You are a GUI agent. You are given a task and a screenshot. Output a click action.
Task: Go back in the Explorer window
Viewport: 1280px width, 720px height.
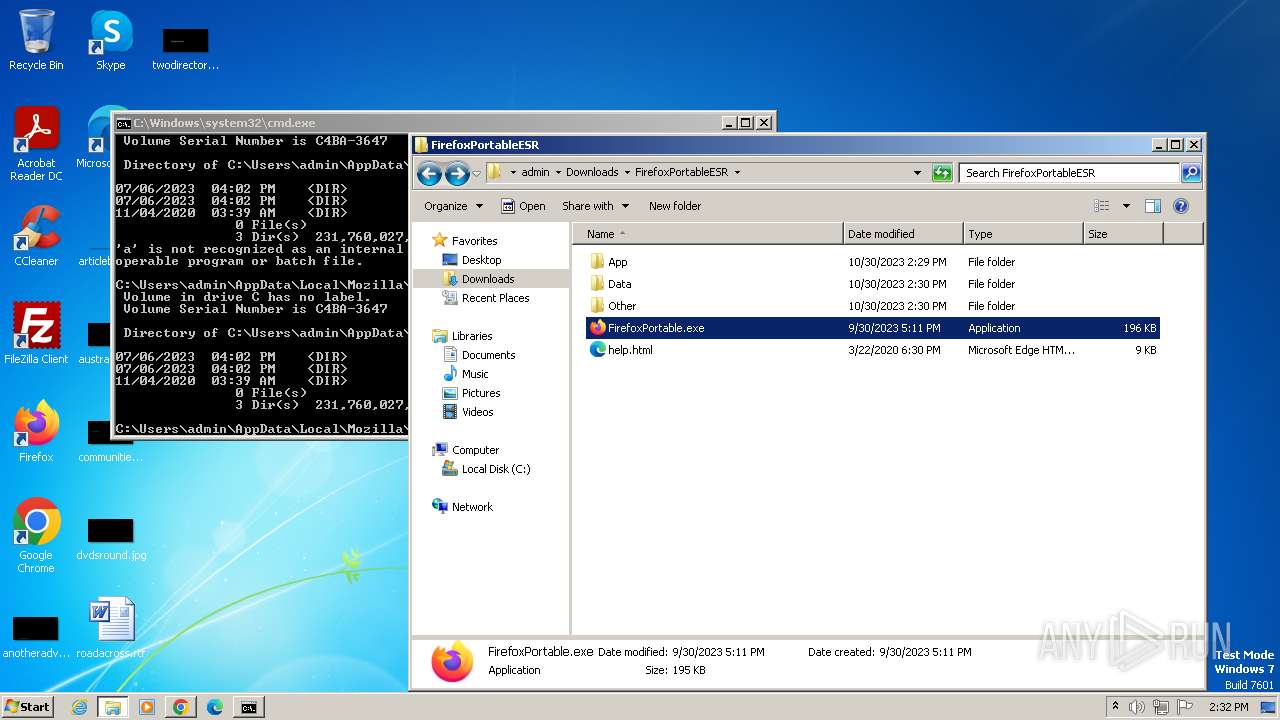(430, 173)
